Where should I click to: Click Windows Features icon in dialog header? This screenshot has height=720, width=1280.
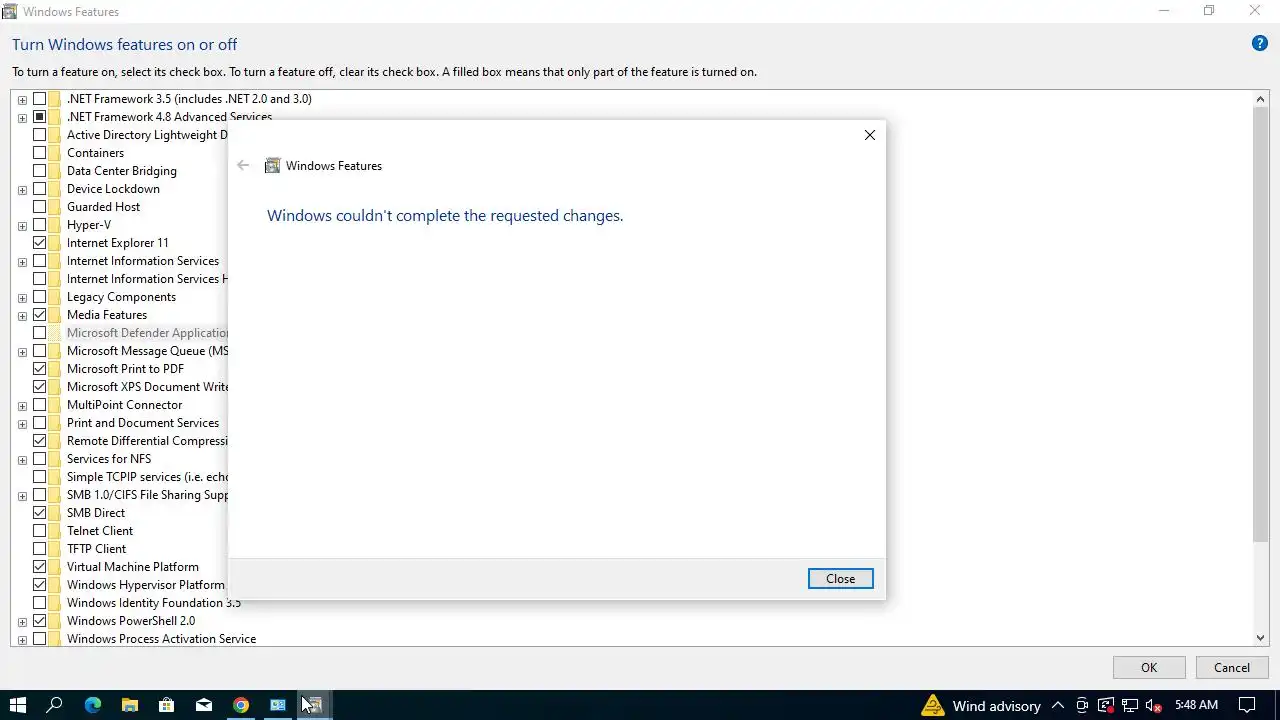click(272, 166)
